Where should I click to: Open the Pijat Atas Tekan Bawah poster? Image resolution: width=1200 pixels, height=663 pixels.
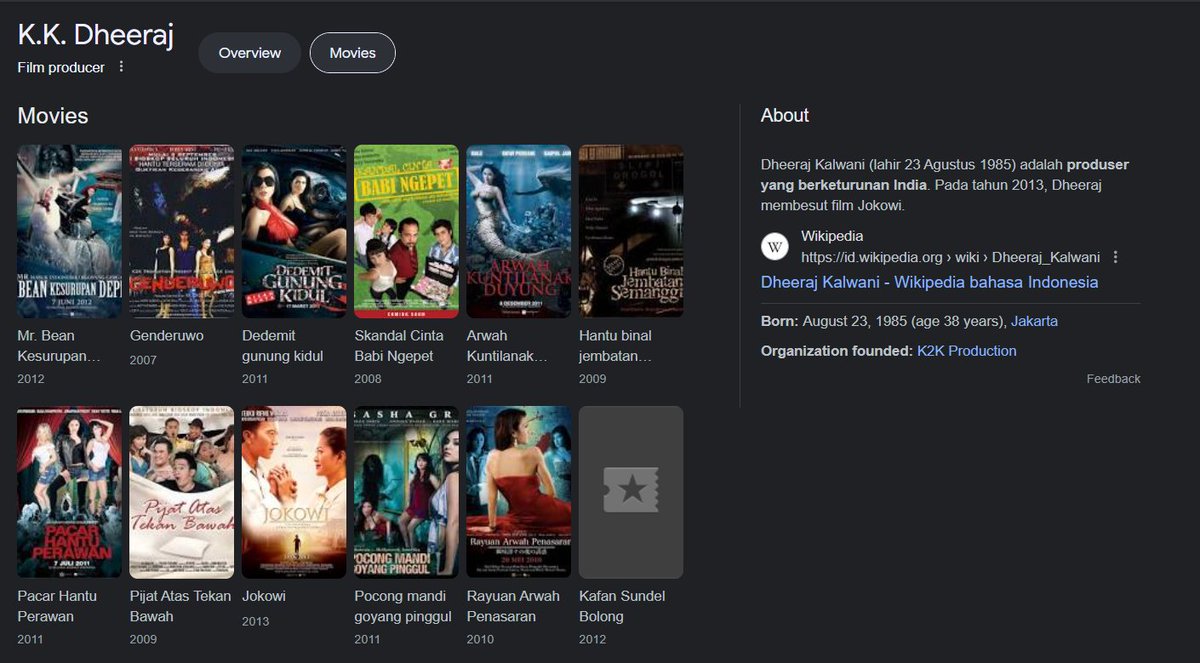[x=182, y=492]
